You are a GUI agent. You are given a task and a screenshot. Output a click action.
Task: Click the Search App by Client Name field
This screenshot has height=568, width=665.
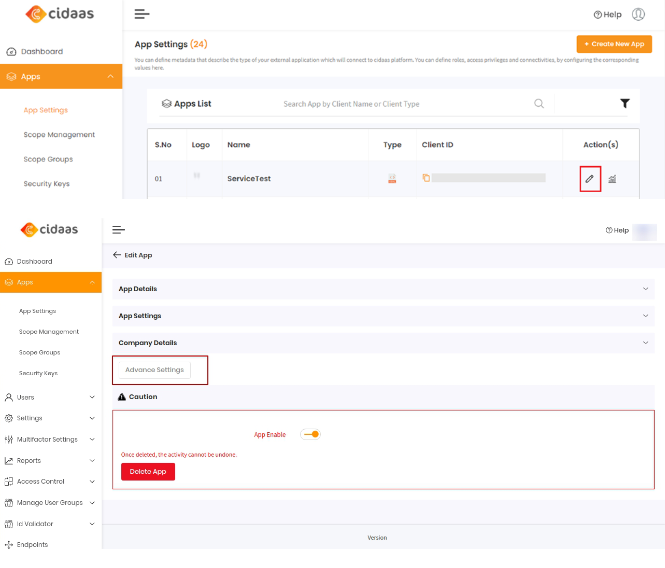[x=400, y=104]
